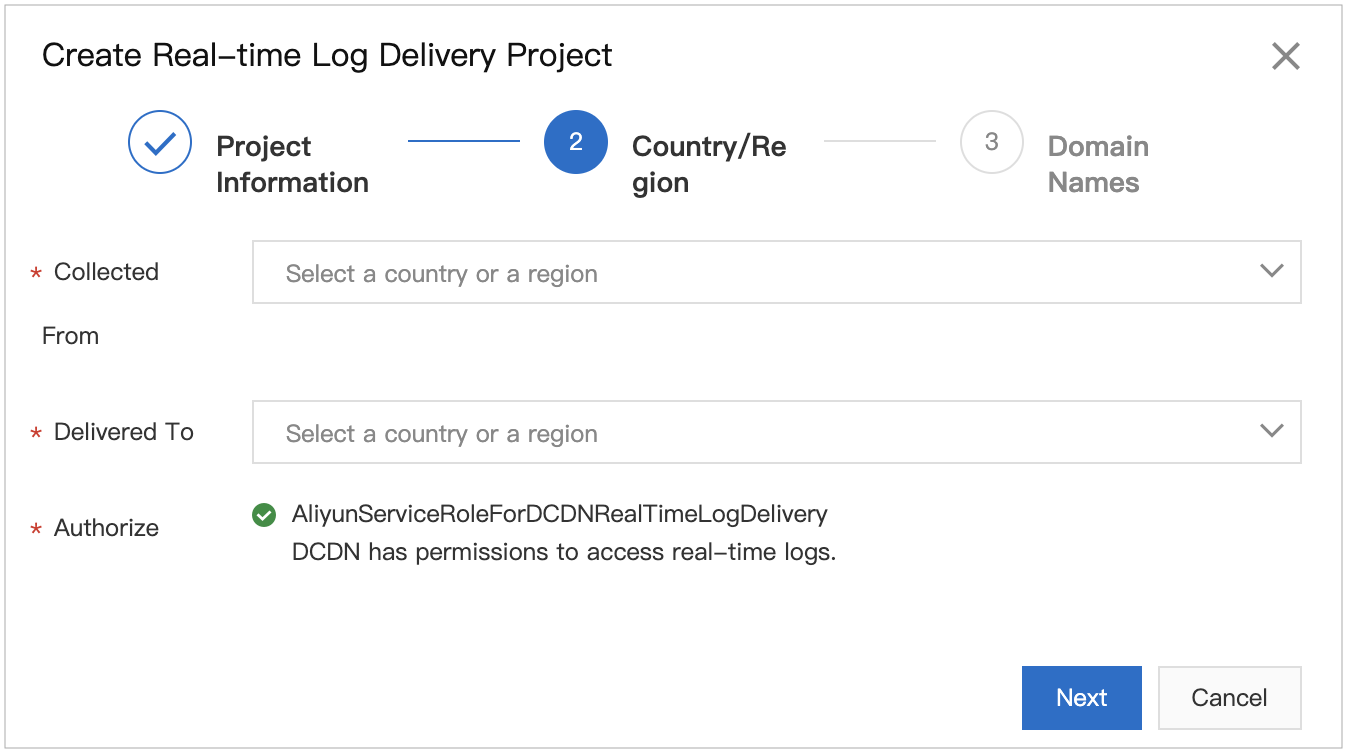Click the Delivered To field label
Screen dimensions: 1346x754
pyautogui.click(x=123, y=432)
